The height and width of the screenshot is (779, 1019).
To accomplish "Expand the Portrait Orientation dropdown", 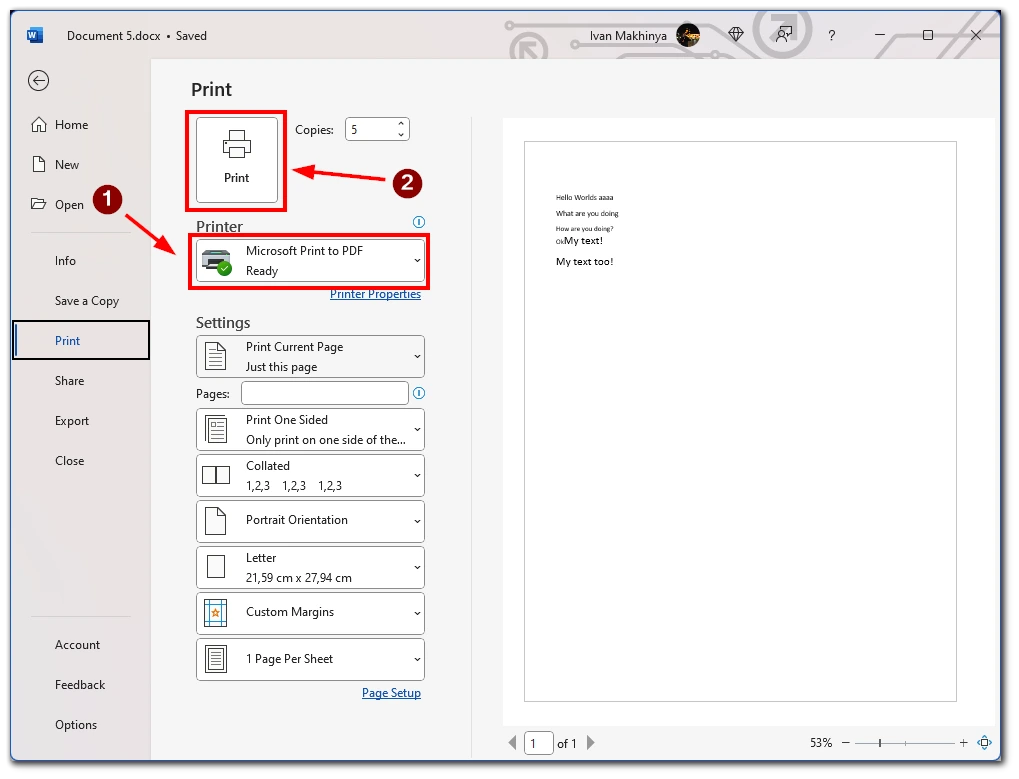I will [x=310, y=521].
